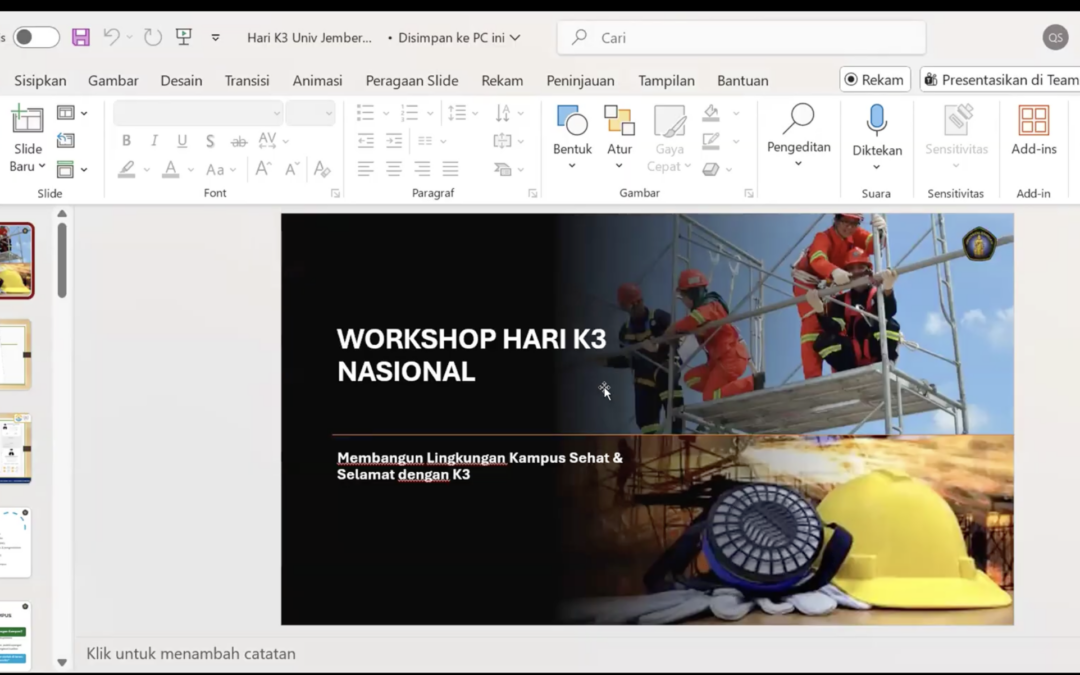Click the Redo arrow icon
The height and width of the screenshot is (675, 1080).
(x=152, y=37)
